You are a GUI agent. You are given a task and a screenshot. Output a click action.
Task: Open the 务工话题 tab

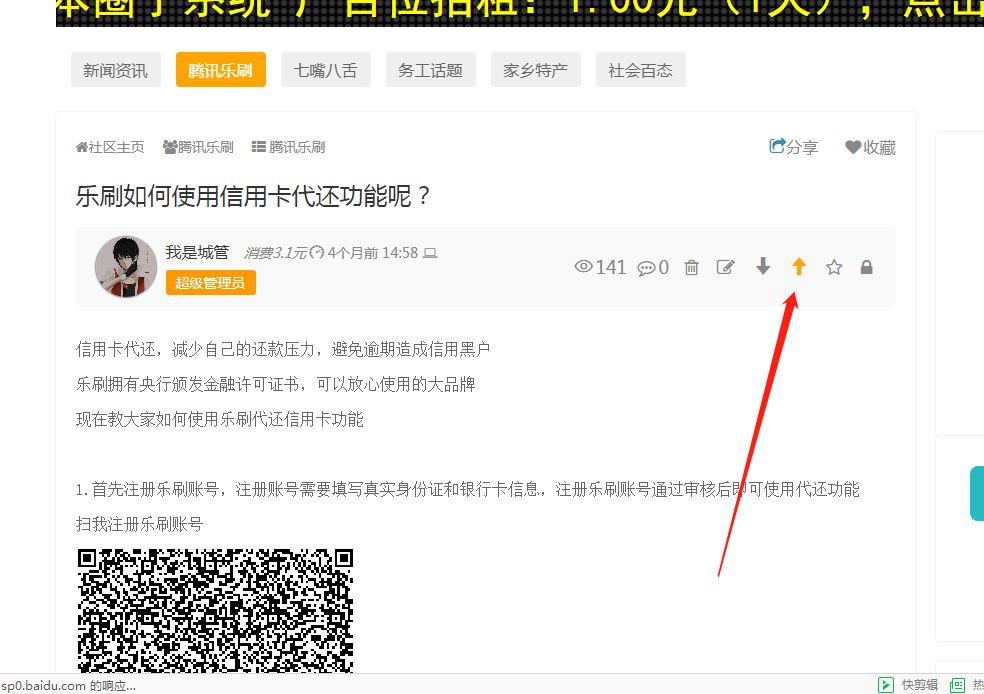(x=430, y=70)
